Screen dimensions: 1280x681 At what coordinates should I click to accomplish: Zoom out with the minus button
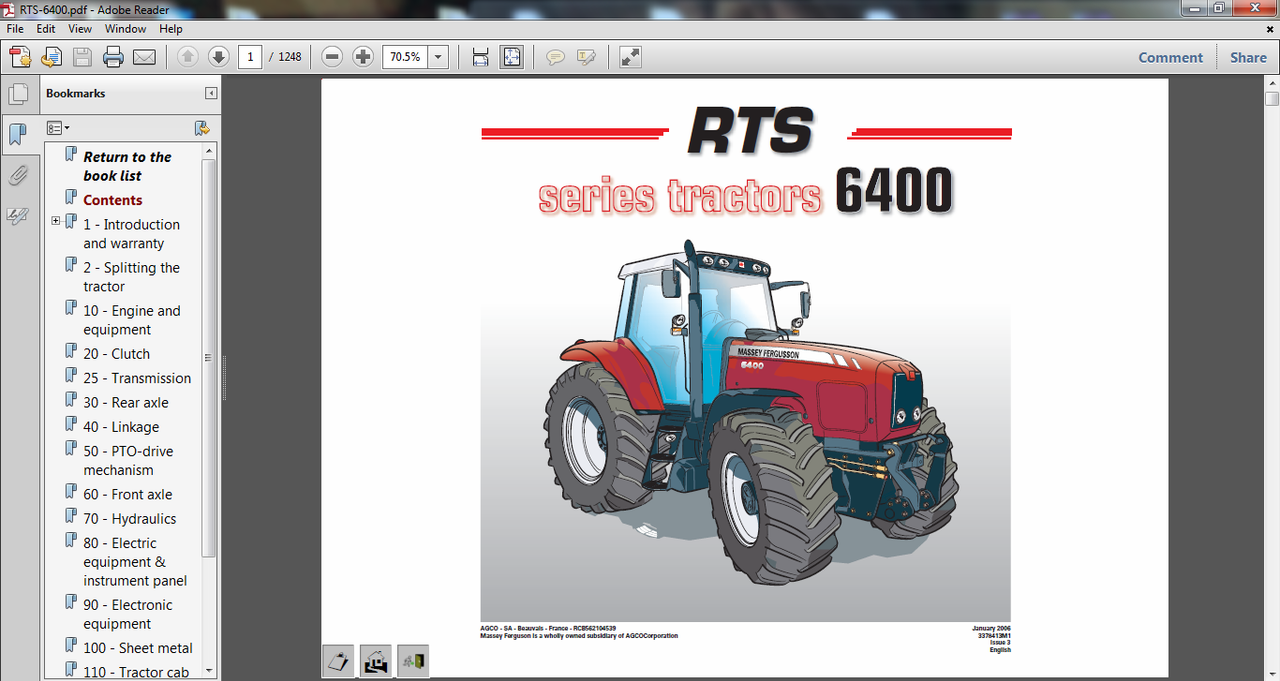click(332, 57)
